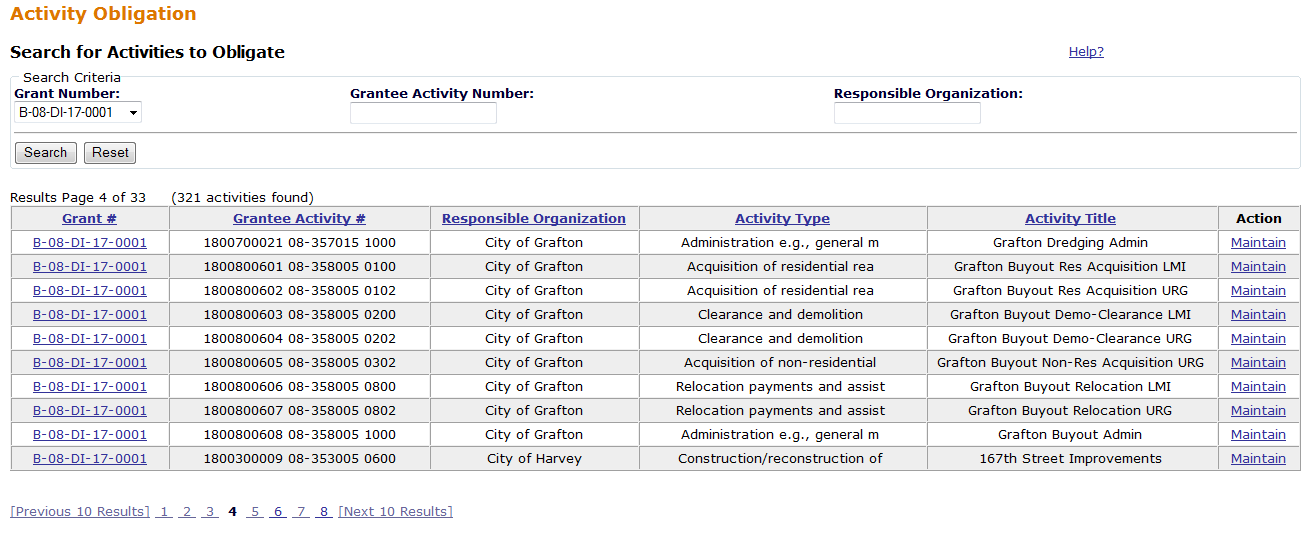
Task: Maintain the Grafton Dredging Admin activity
Action: pos(1258,243)
